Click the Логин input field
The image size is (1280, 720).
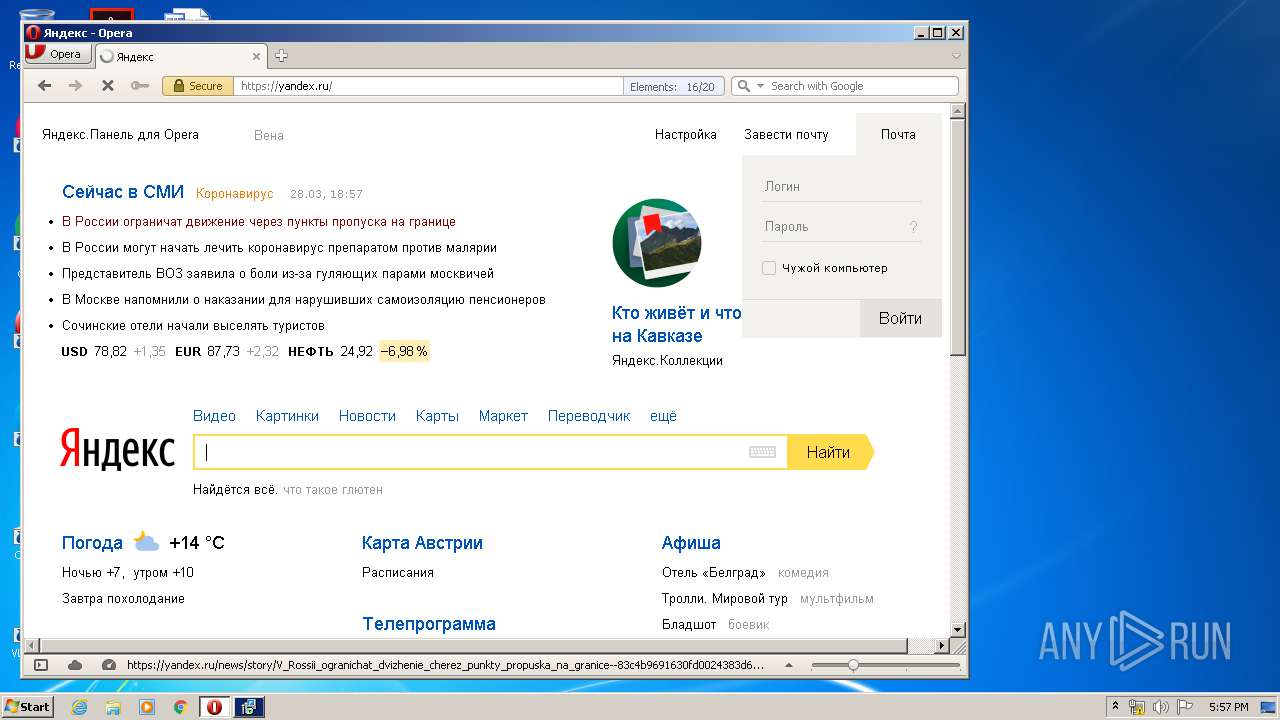(x=842, y=187)
